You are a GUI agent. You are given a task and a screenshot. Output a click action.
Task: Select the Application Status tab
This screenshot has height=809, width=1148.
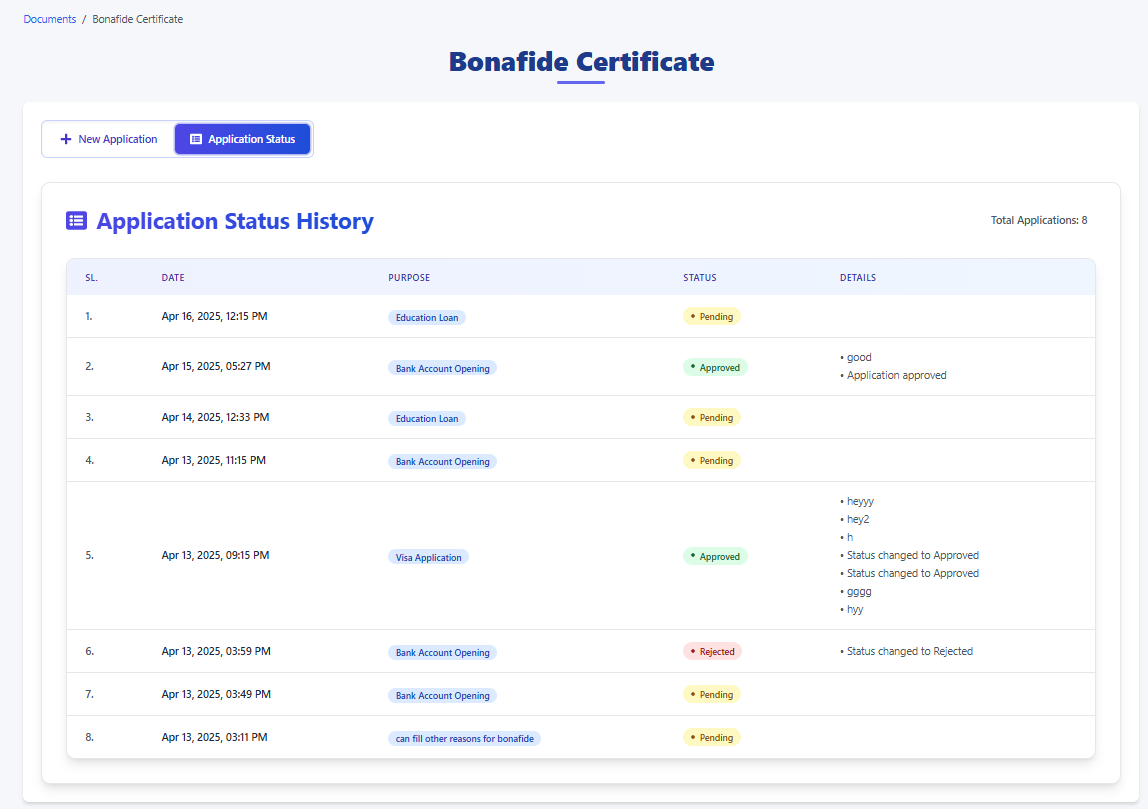(x=242, y=139)
